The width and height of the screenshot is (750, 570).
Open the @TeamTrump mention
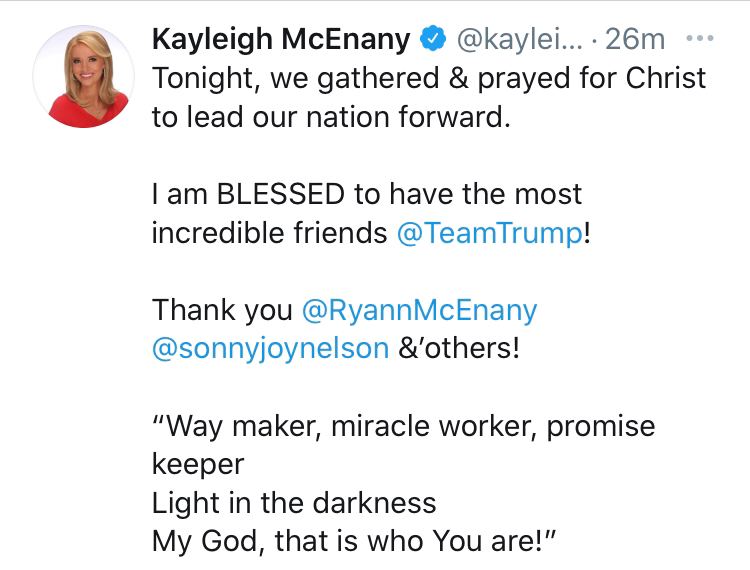(488, 233)
